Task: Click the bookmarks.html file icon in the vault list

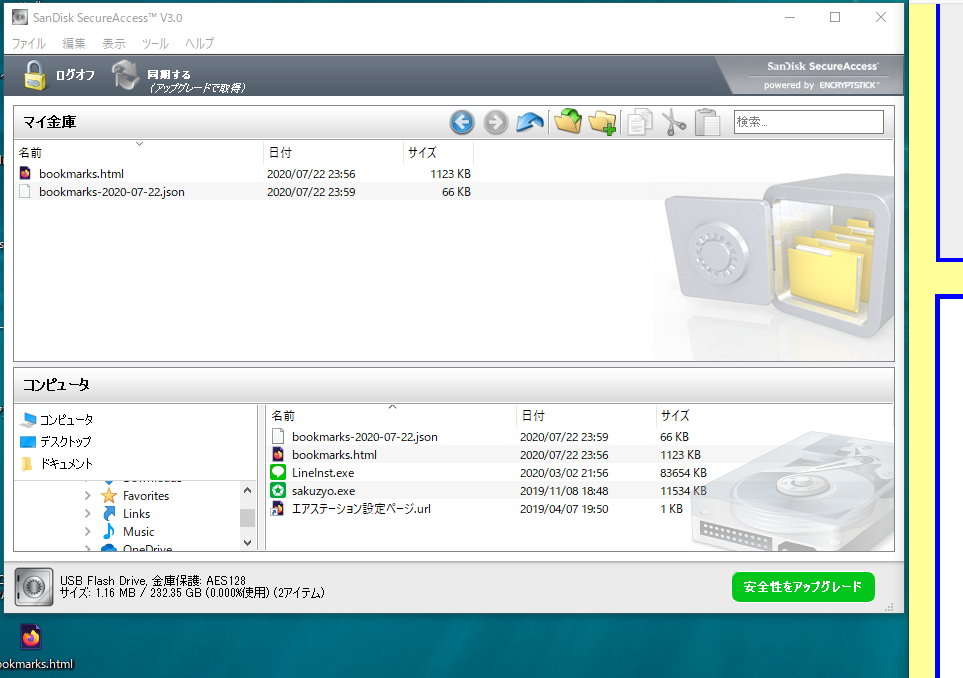Action: pyautogui.click(x=25, y=173)
